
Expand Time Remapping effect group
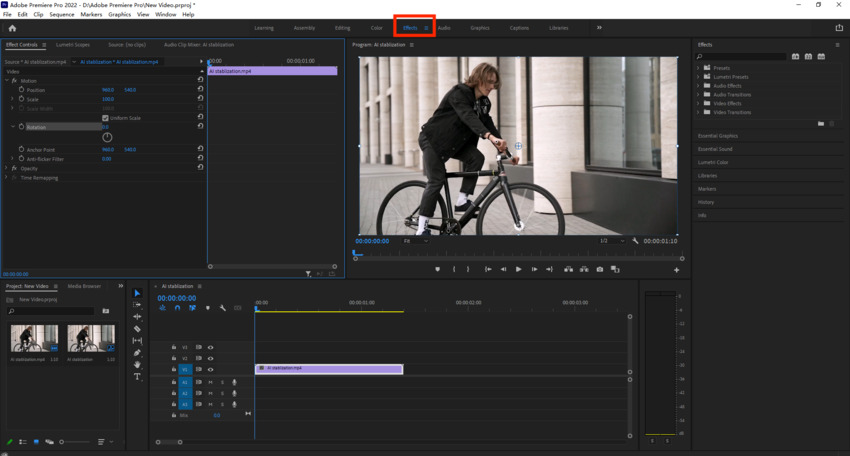[7, 177]
